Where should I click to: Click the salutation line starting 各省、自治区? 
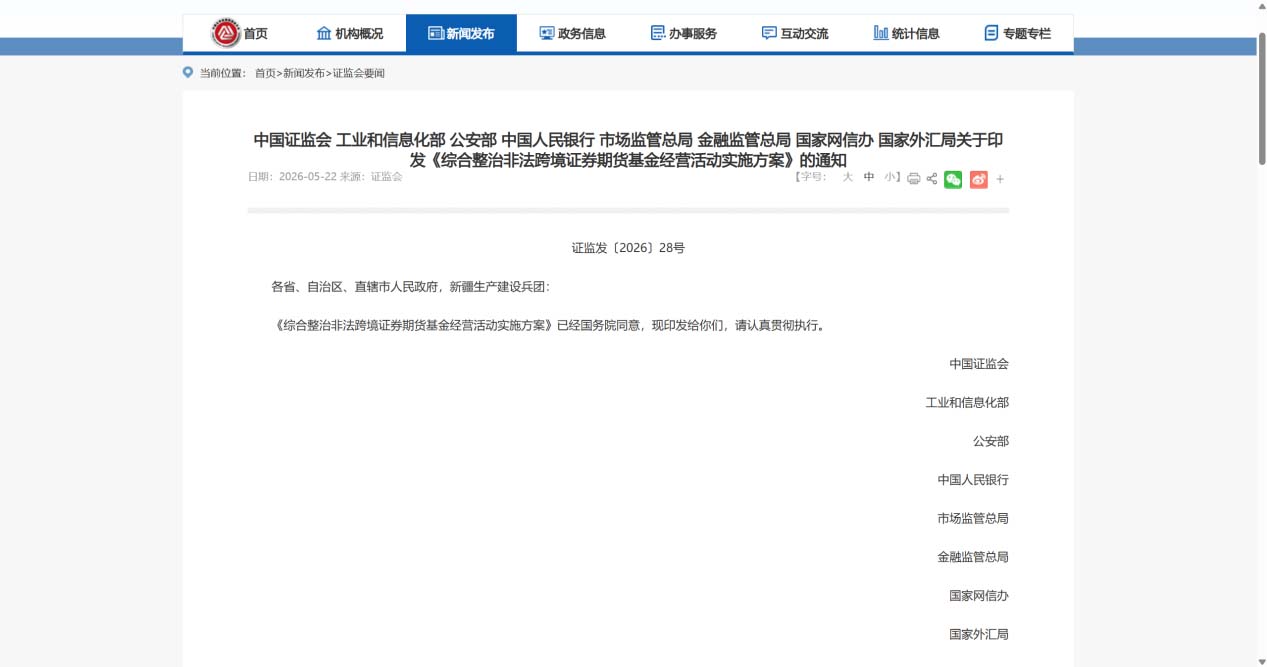(x=410, y=287)
